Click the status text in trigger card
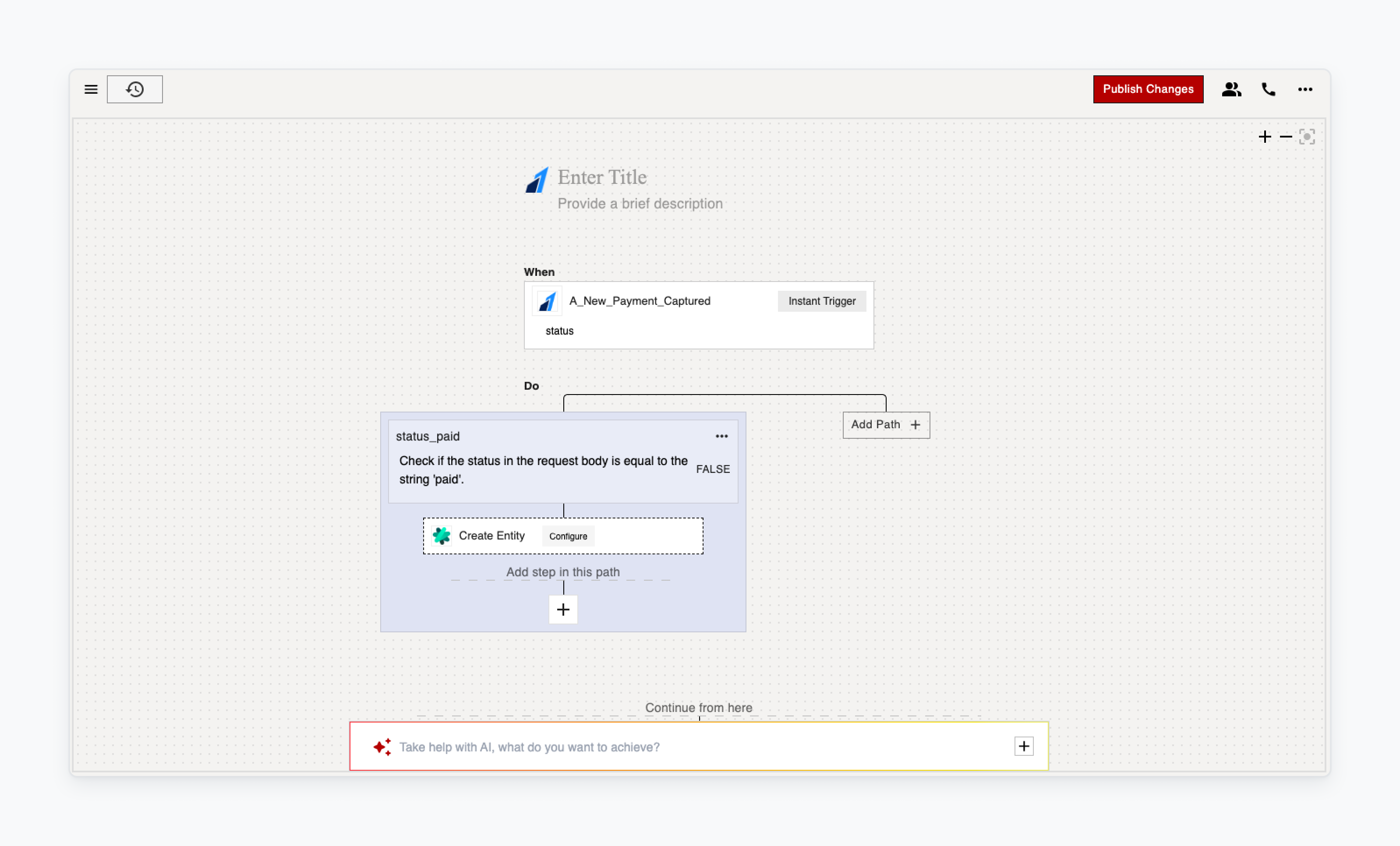Screen dimensions: 1400x846 (559, 331)
